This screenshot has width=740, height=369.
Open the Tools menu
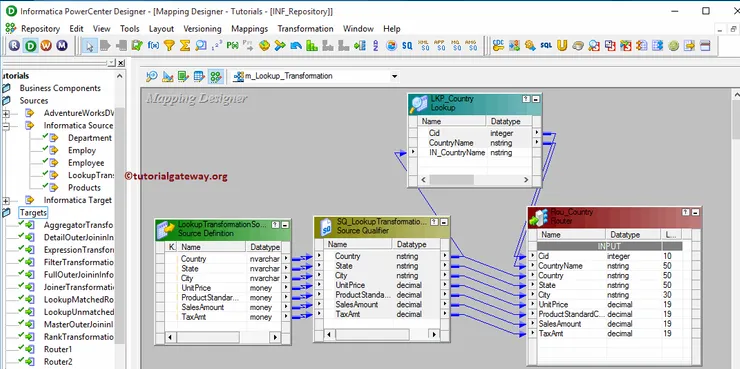point(129,29)
